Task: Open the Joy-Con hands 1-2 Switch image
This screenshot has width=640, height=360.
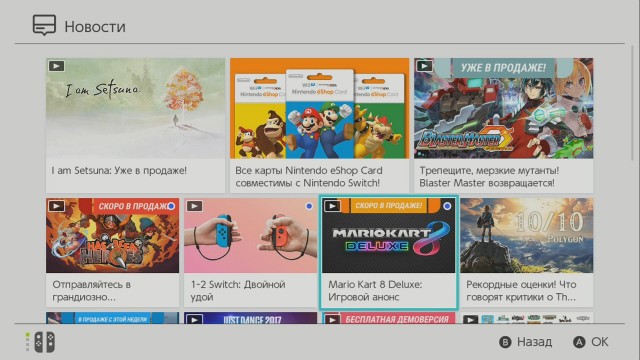Action: click(251, 236)
